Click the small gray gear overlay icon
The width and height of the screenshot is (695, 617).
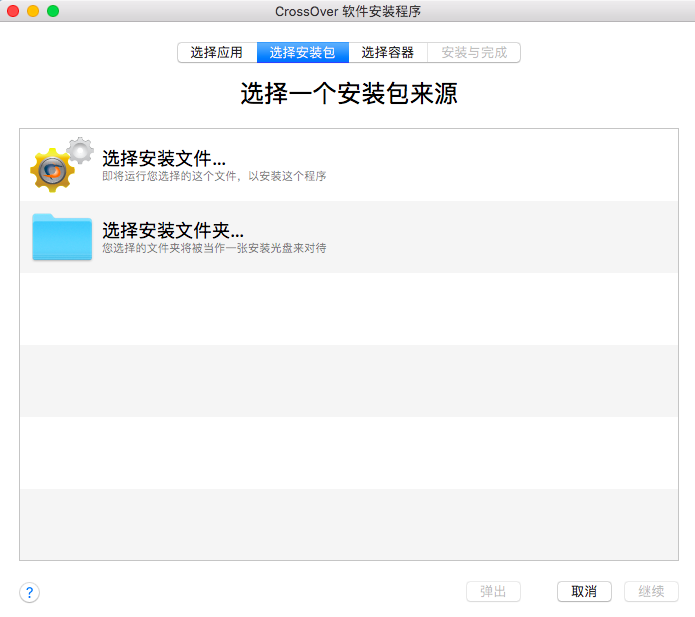click(79, 150)
